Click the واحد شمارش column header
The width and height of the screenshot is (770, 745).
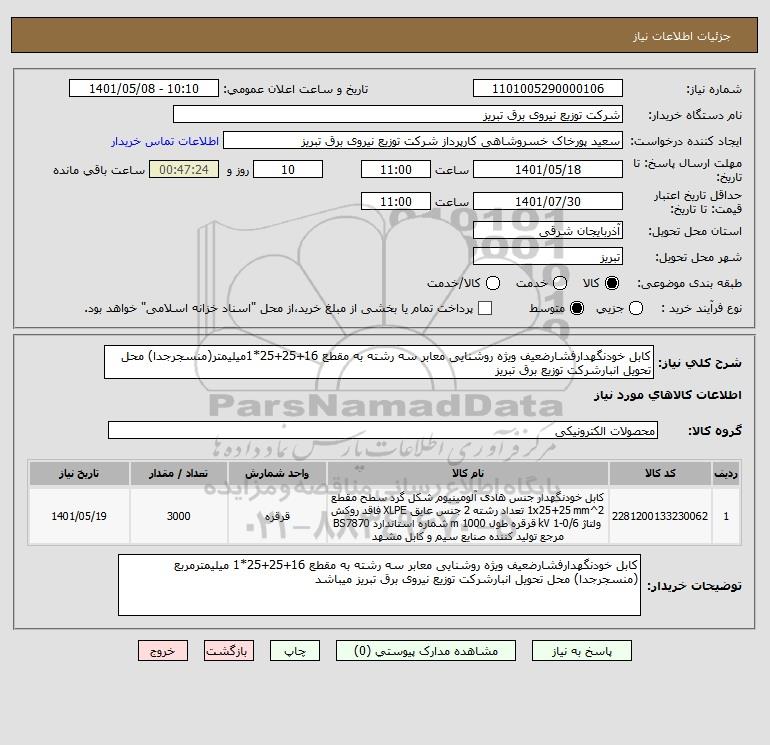click(277, 473)
